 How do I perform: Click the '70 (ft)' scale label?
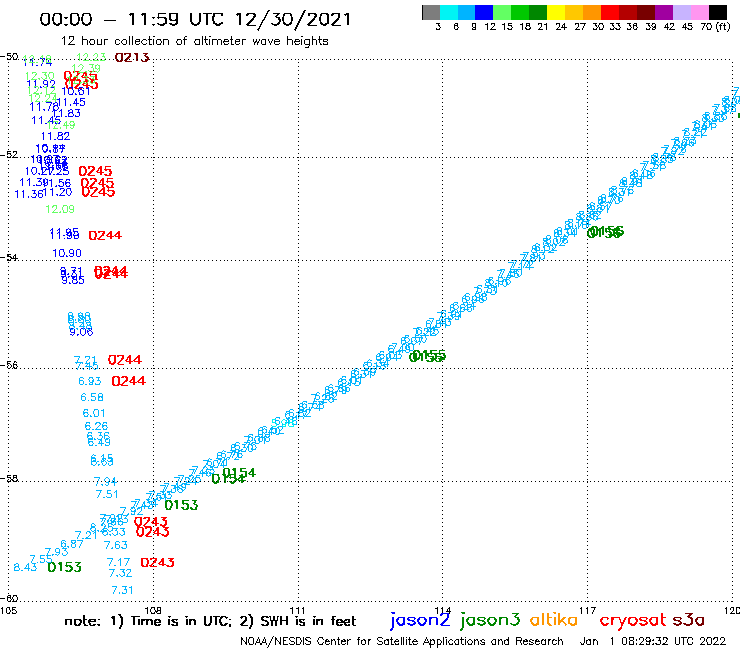tap(715, 27)
